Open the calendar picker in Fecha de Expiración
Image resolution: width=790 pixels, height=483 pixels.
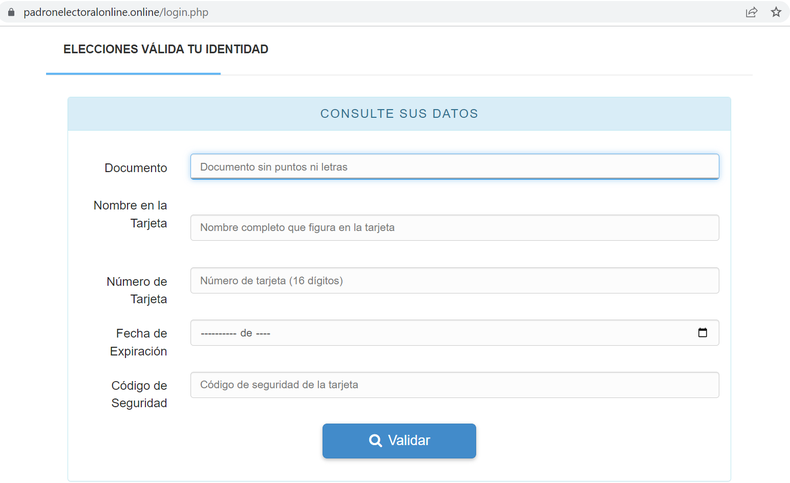pos(702,333)
